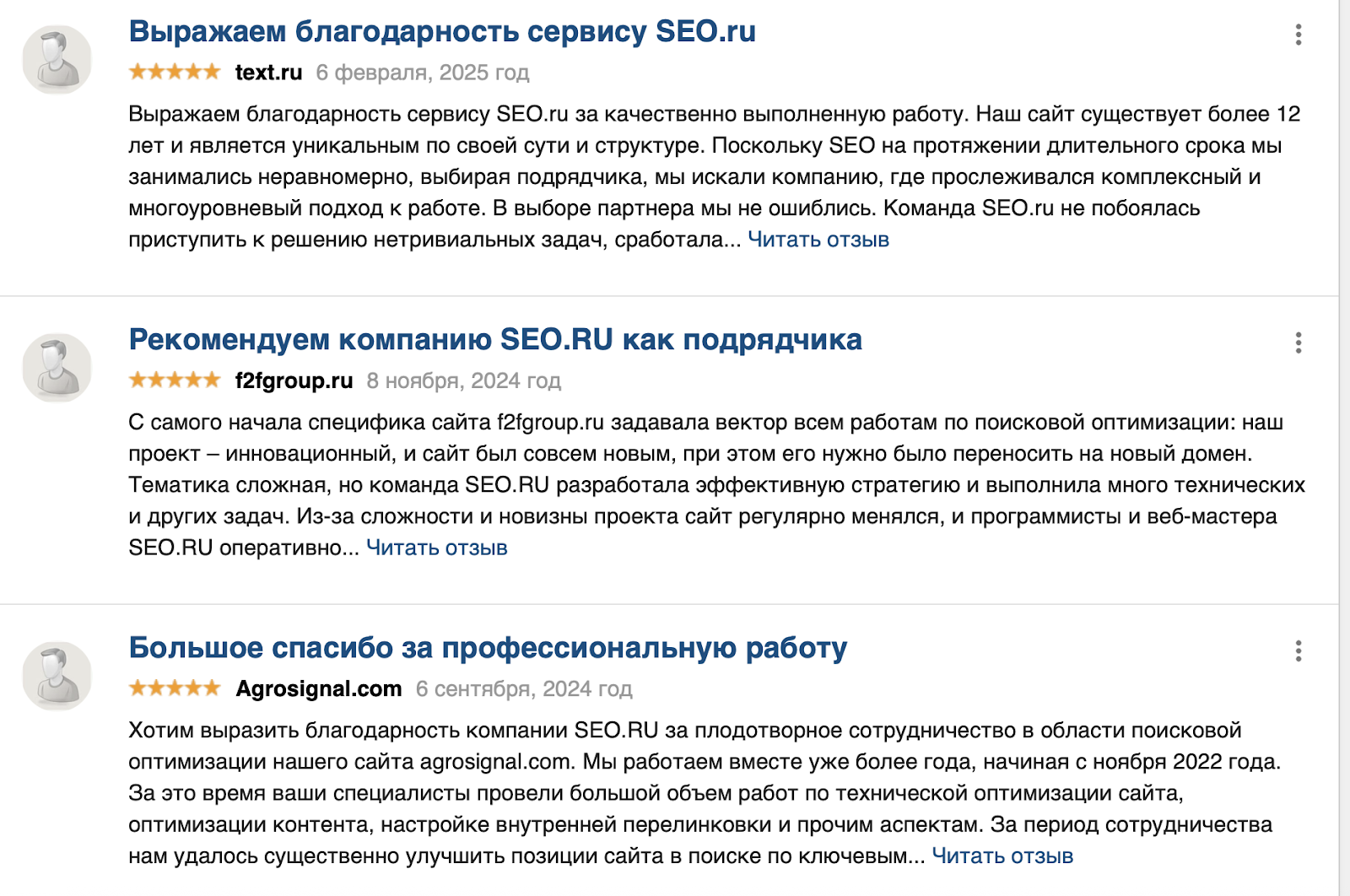Click five-star rating of Agrosignal.com review
This screenshot has height=896, width=1350.
point(175,688)
